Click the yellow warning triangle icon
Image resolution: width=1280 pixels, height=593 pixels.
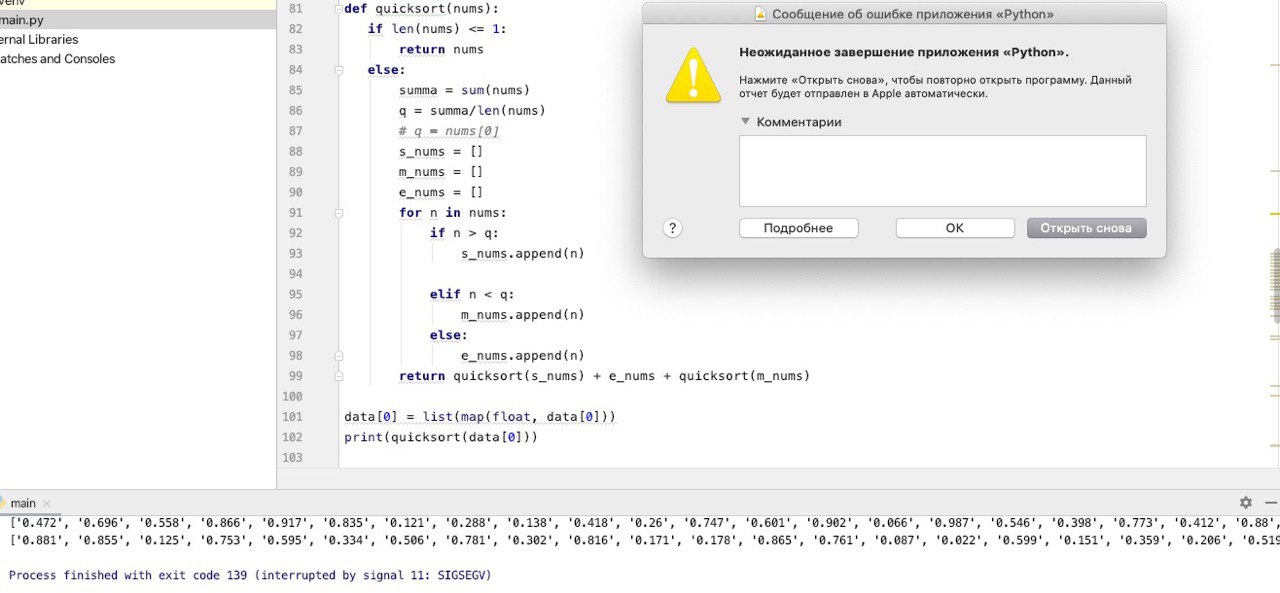693,75
